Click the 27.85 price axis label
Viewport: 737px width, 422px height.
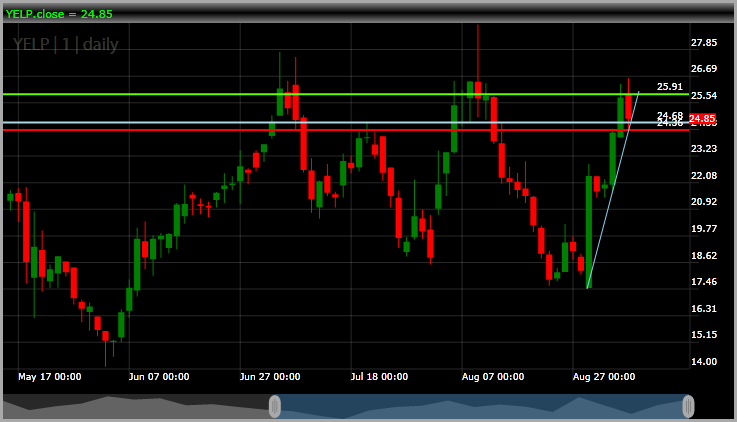704,43
